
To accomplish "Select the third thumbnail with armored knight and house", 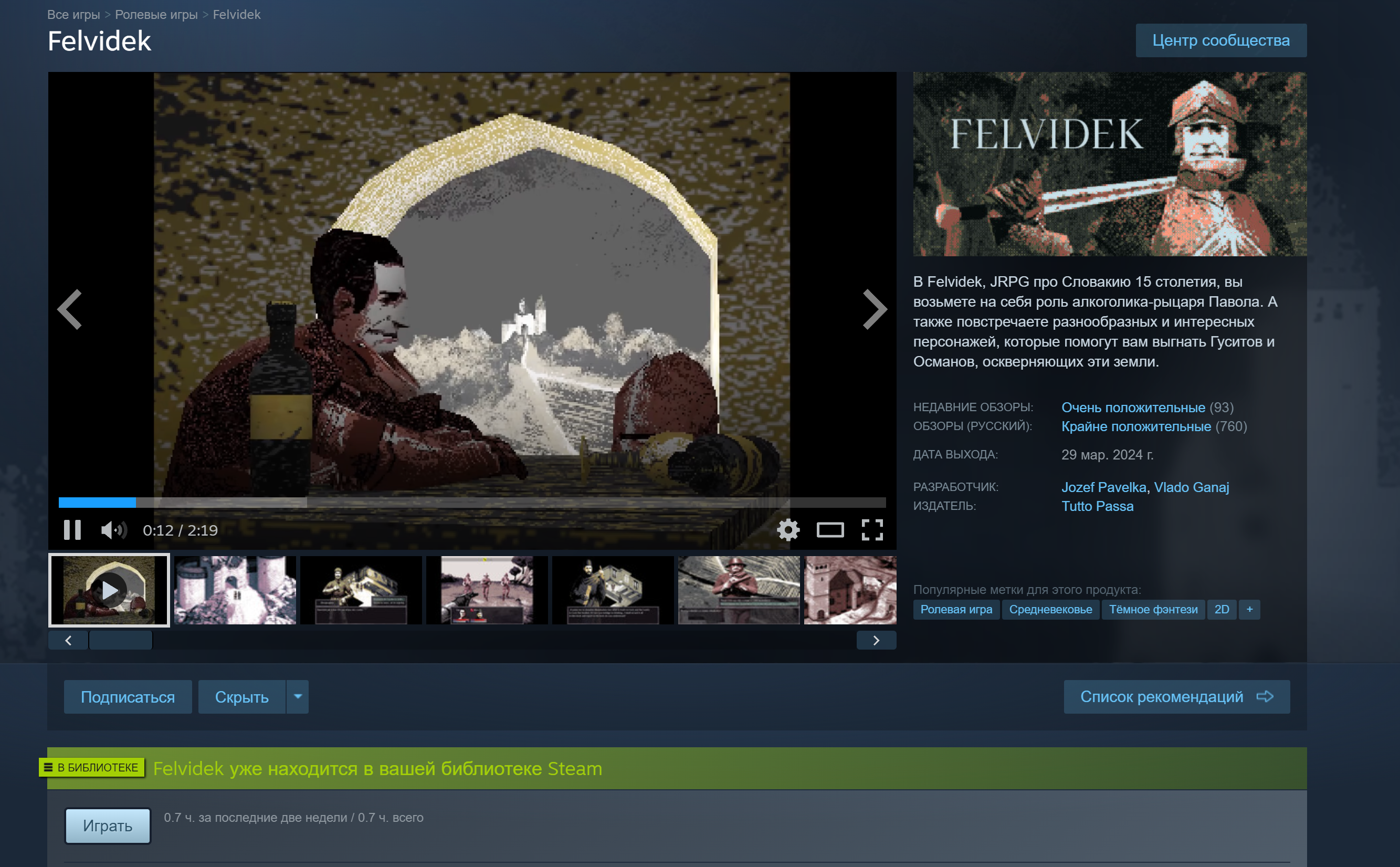I will (361, 590).
